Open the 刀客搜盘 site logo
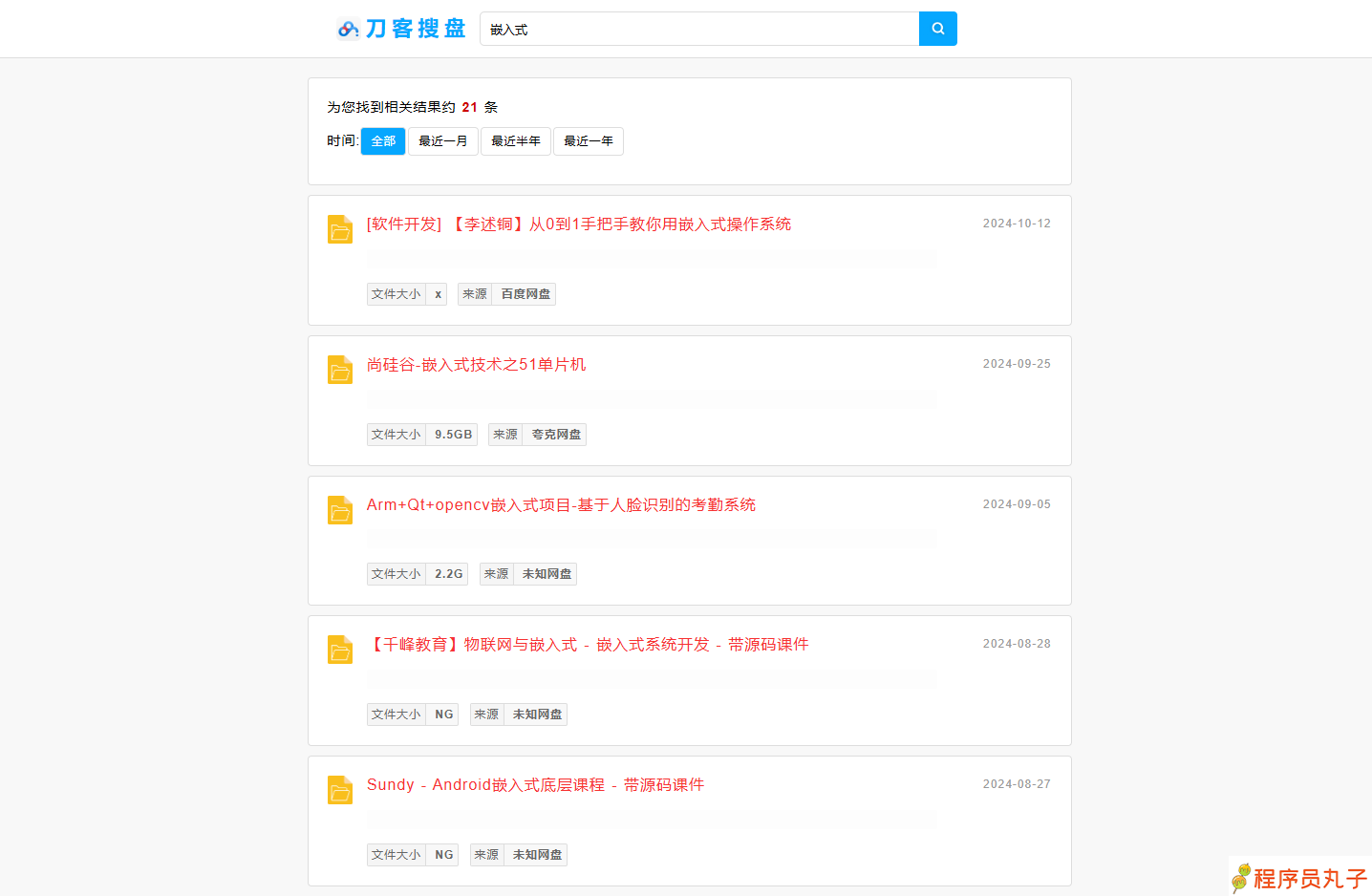Viewport: 1372px width, 896px height. point(401,29)
